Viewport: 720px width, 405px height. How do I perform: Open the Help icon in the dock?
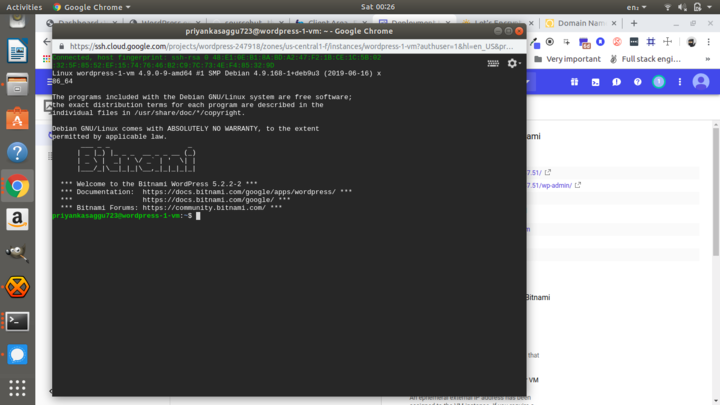pos(17,152)
